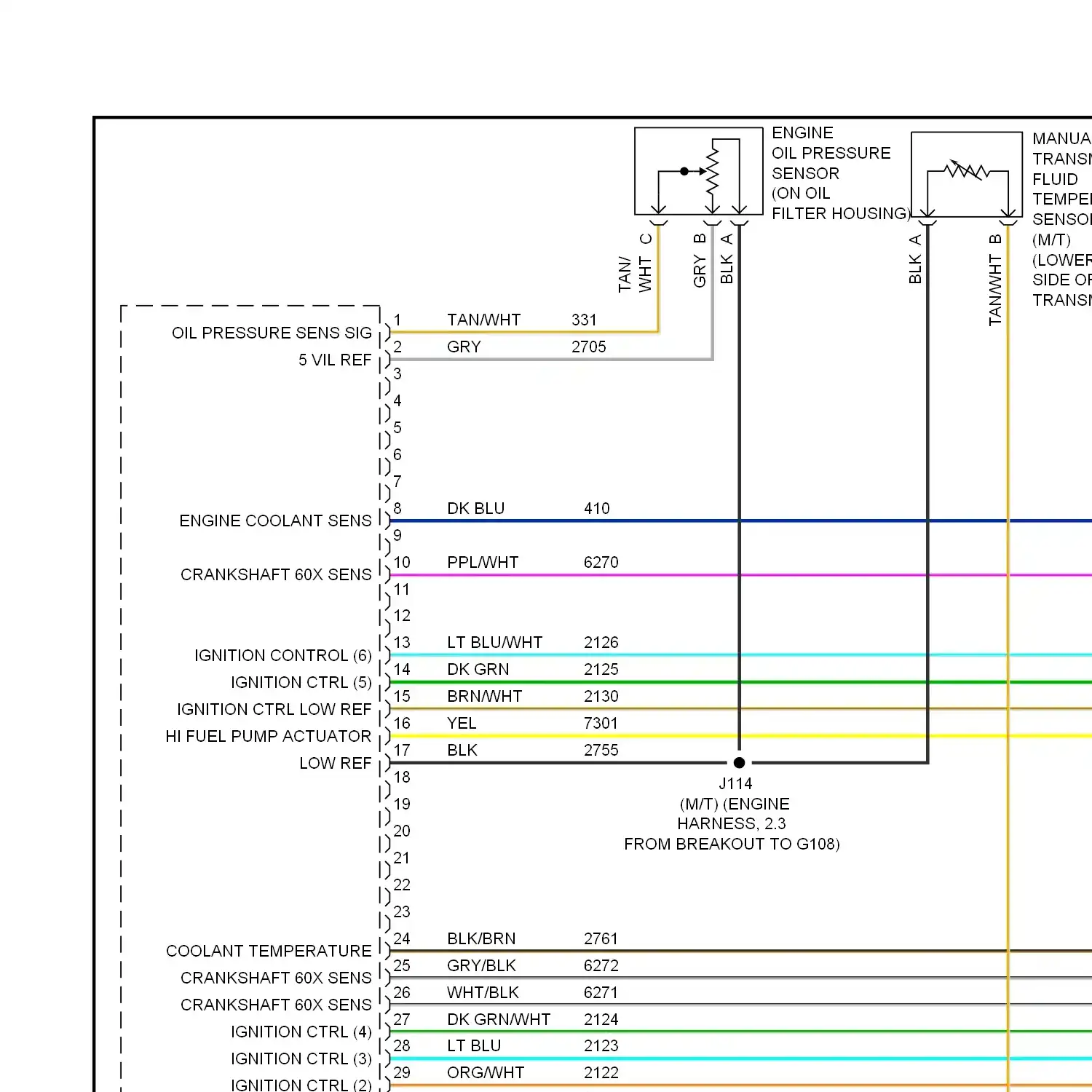Click circuit number '2124'
The width and height of the screenshot is (1092, 1092).
[x=601, y=1019]
